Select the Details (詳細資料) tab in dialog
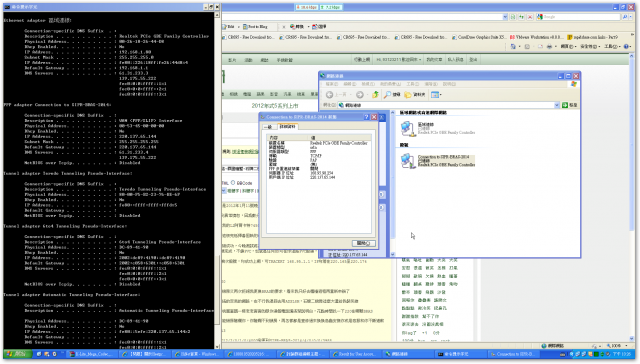The width and height of the screenshot is (640, 364). tap(287, 127)
